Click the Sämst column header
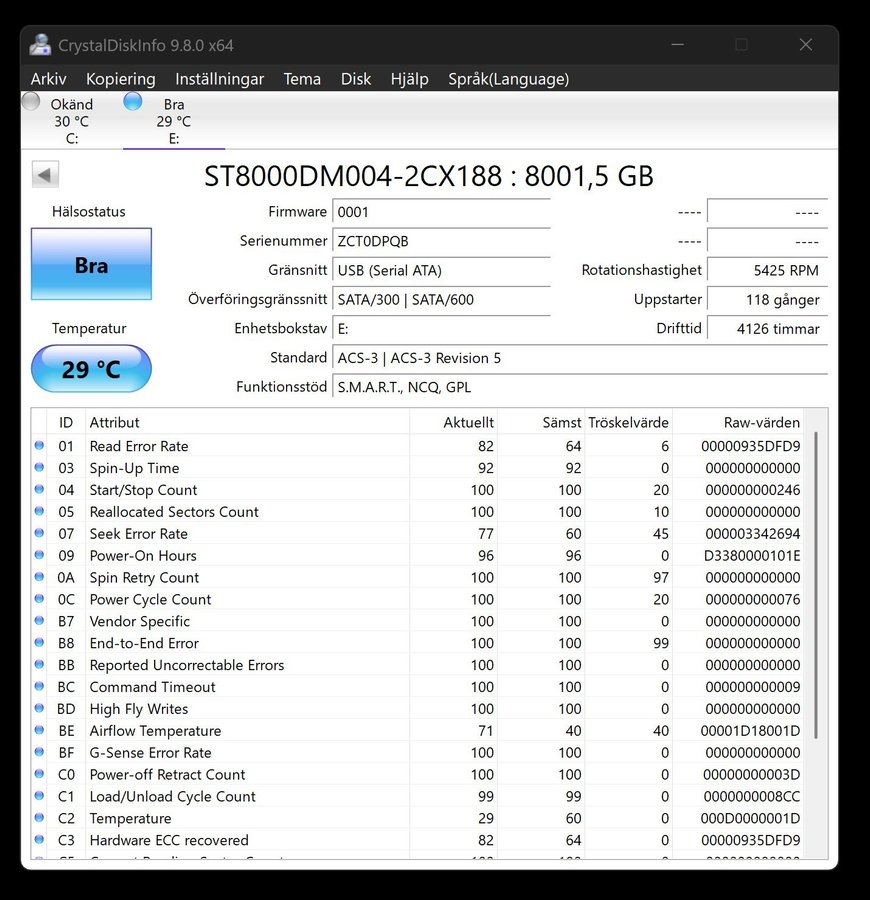The height and width of the screenshot is (900, 870). coord(541,422)
